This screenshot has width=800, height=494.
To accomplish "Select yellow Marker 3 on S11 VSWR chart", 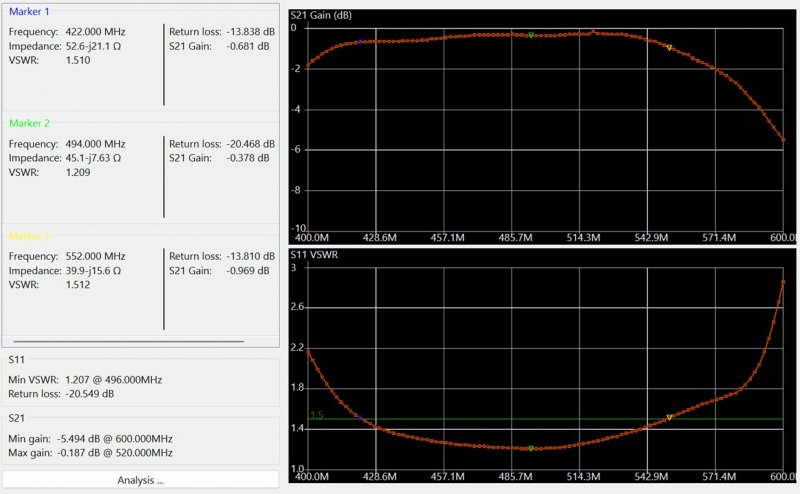I will (x=669, y=417).
